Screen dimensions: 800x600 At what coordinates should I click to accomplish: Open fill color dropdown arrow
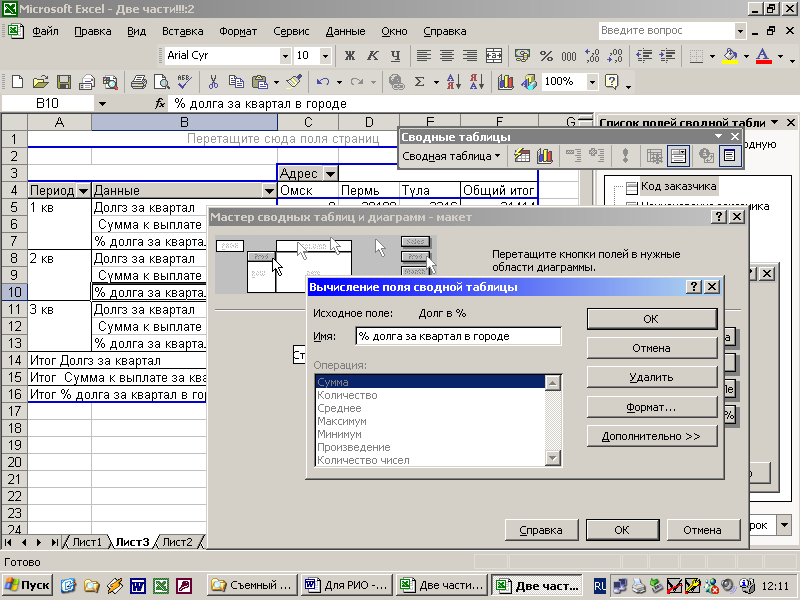[746, 56]
